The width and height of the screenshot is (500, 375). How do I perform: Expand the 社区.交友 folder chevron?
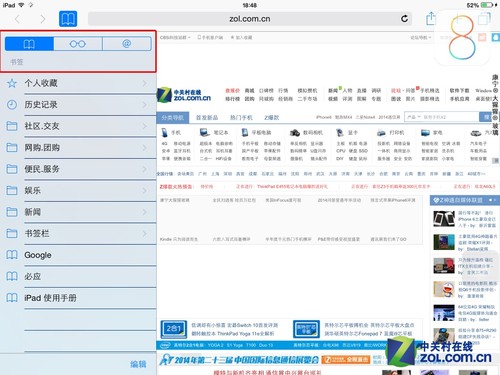[145, 126]
